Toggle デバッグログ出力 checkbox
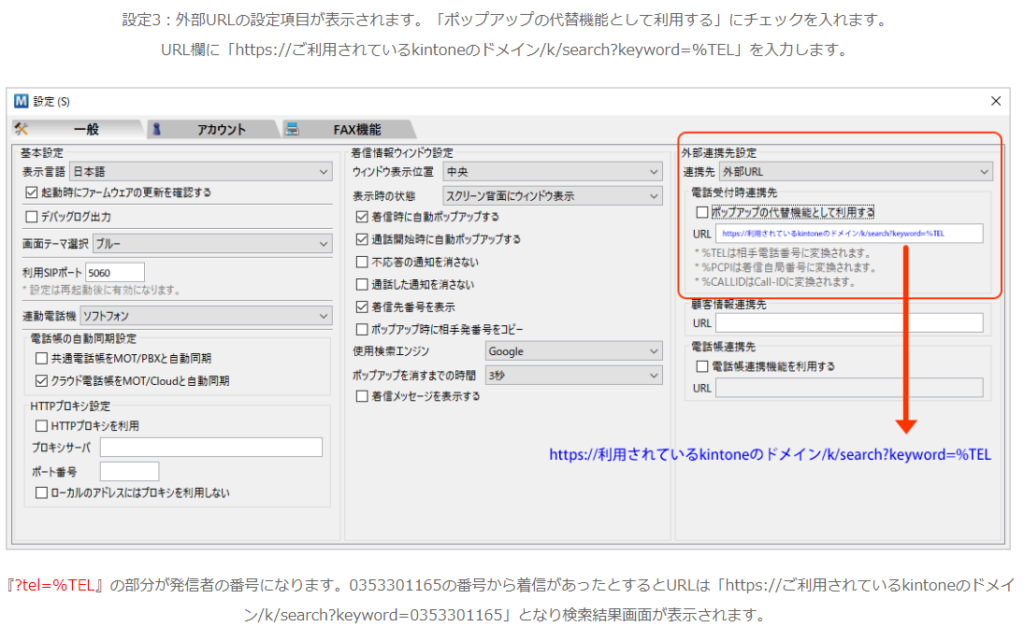1024x627 pixels. pos(31,216)
